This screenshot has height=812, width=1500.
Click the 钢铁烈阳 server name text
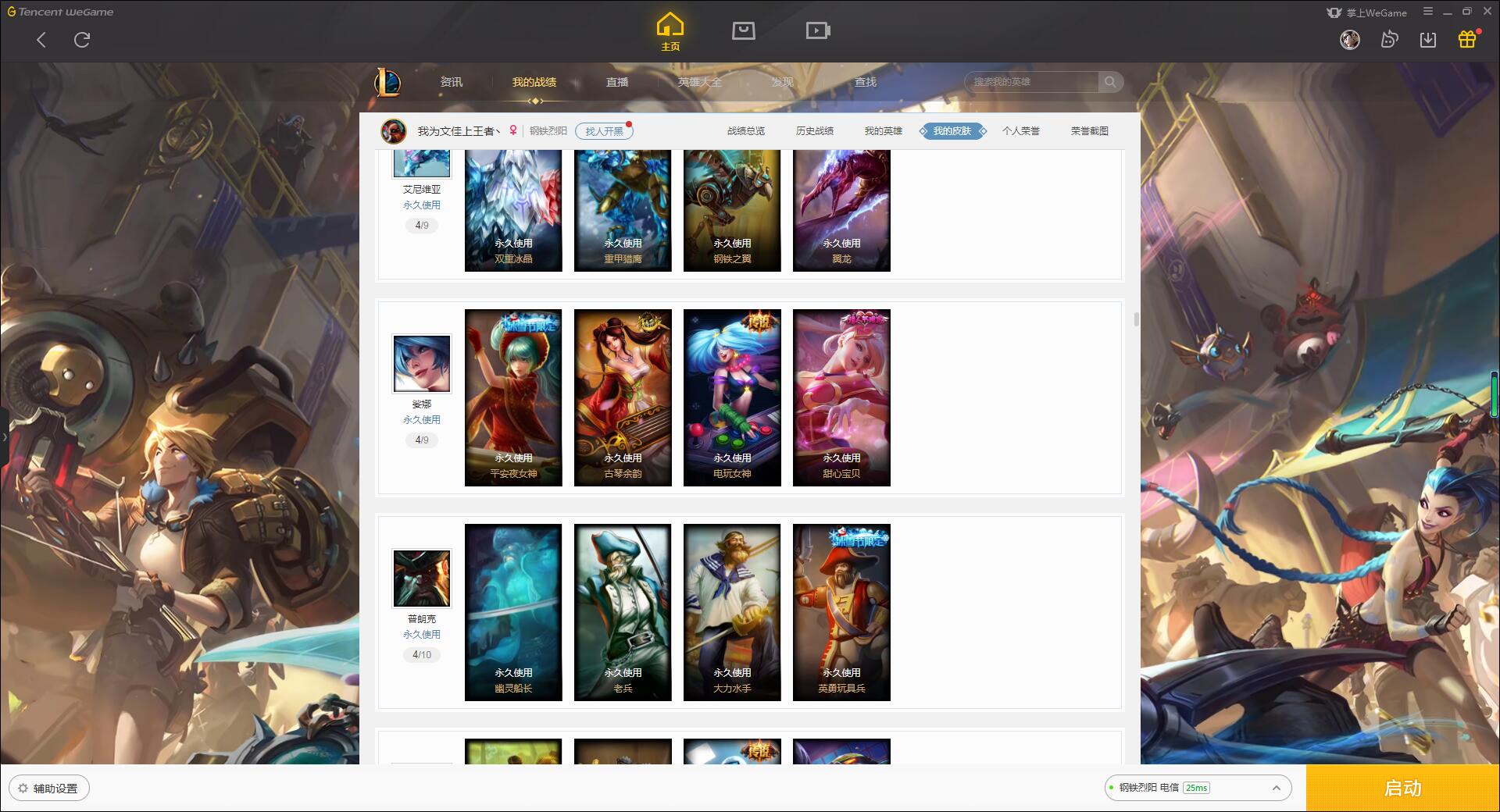548,131
